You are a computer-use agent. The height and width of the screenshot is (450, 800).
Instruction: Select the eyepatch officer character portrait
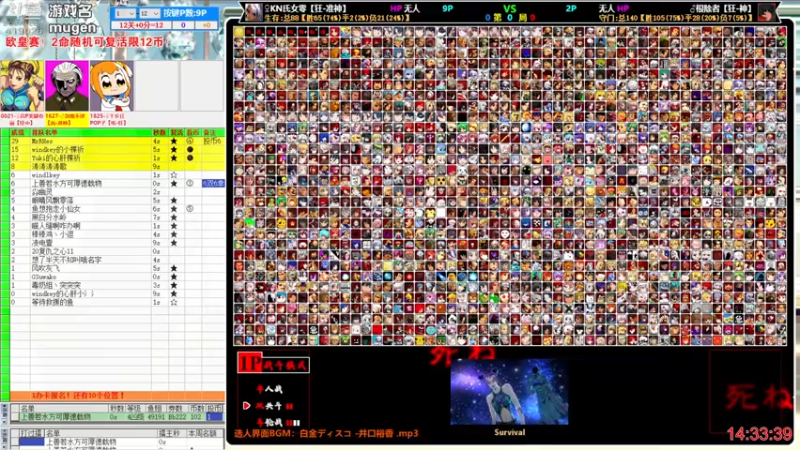pyautogui.click(x=67, y=86)
